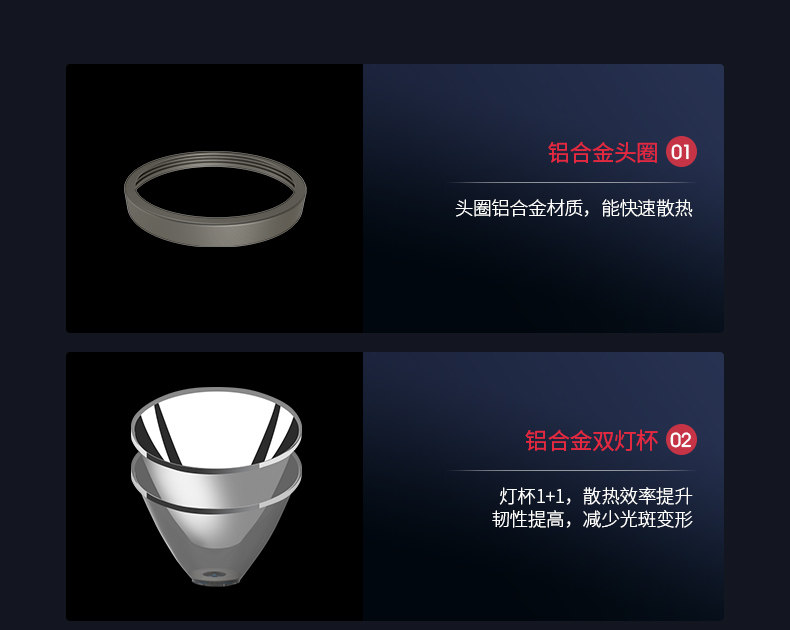Click the text 头圈铝合金材质,能快速散热

pos(574,208)
